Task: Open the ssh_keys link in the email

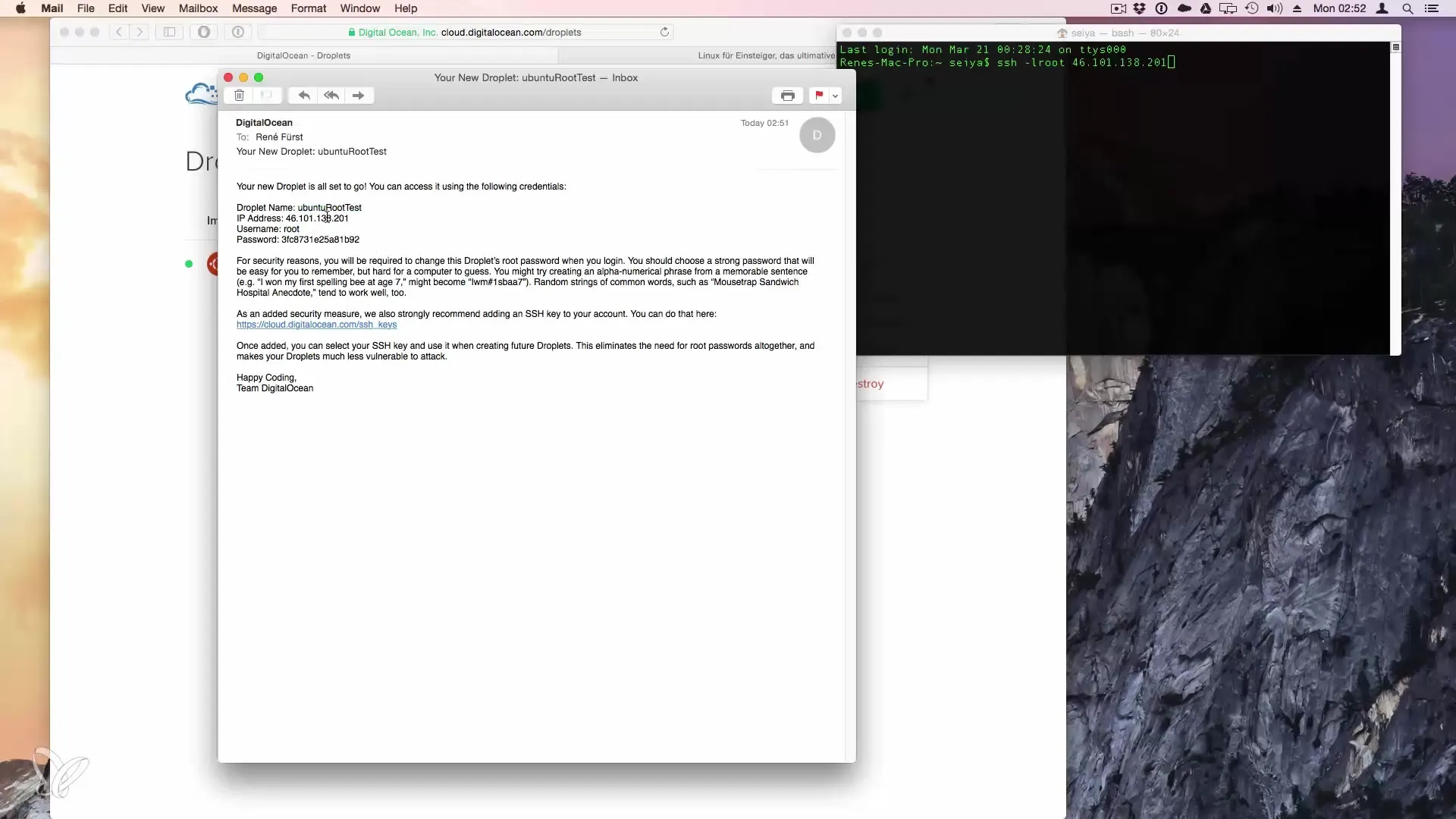Action: (x=316, y=325)
